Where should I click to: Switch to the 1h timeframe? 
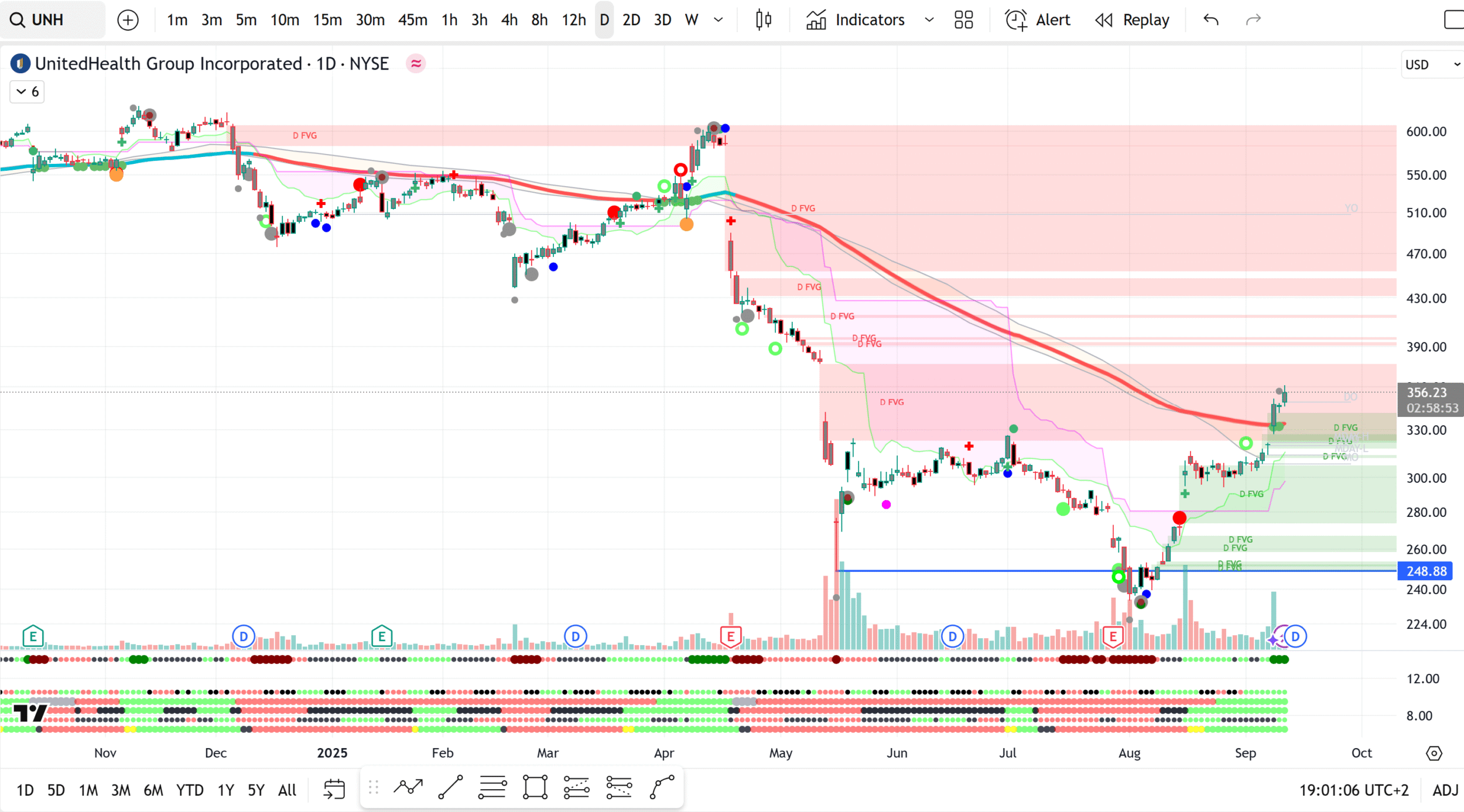click(x=449, y=20)
